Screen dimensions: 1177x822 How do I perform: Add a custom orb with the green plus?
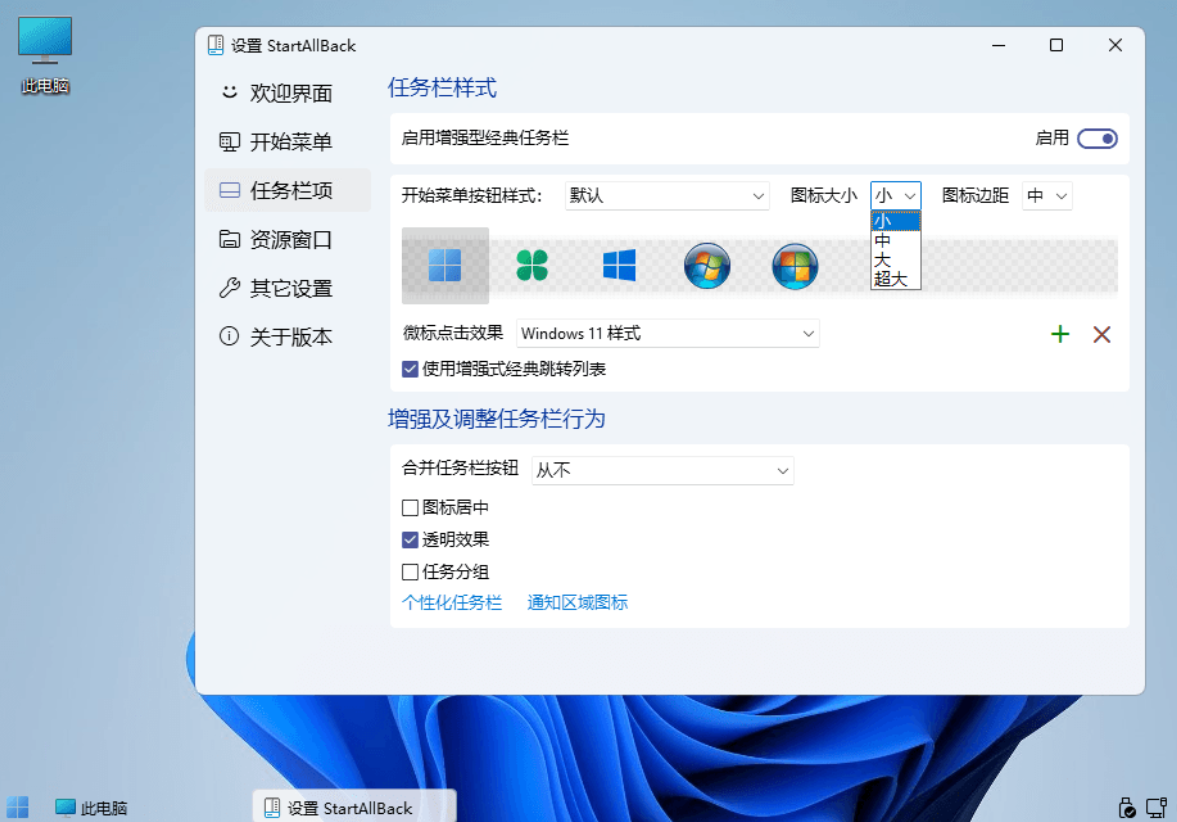1059,333
